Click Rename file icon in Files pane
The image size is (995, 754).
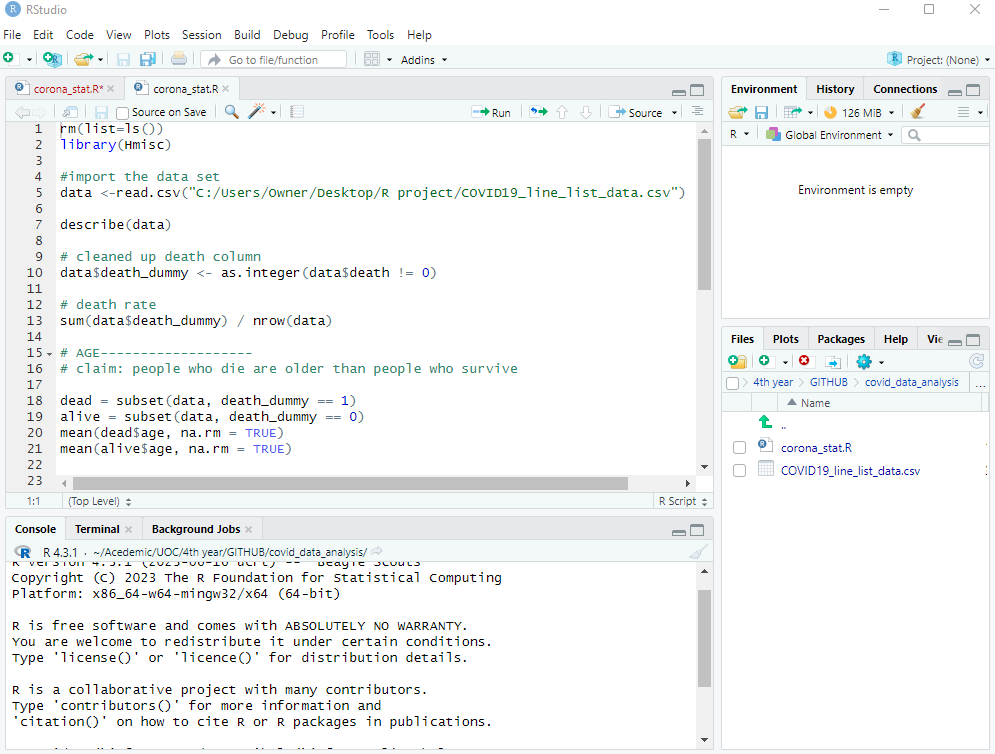pos(833,362)
